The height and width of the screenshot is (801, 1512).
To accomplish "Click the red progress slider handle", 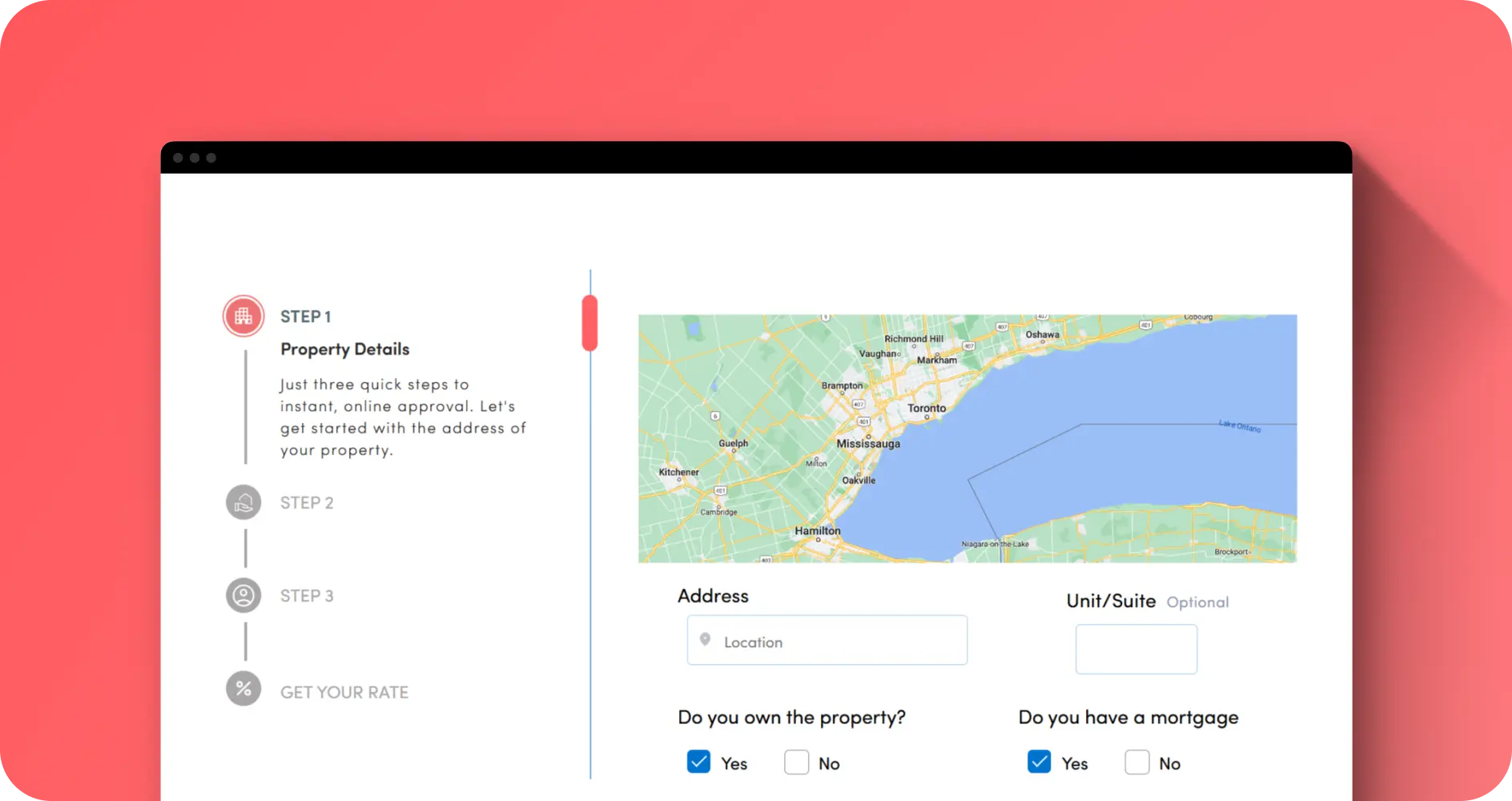I will (589, 323).
